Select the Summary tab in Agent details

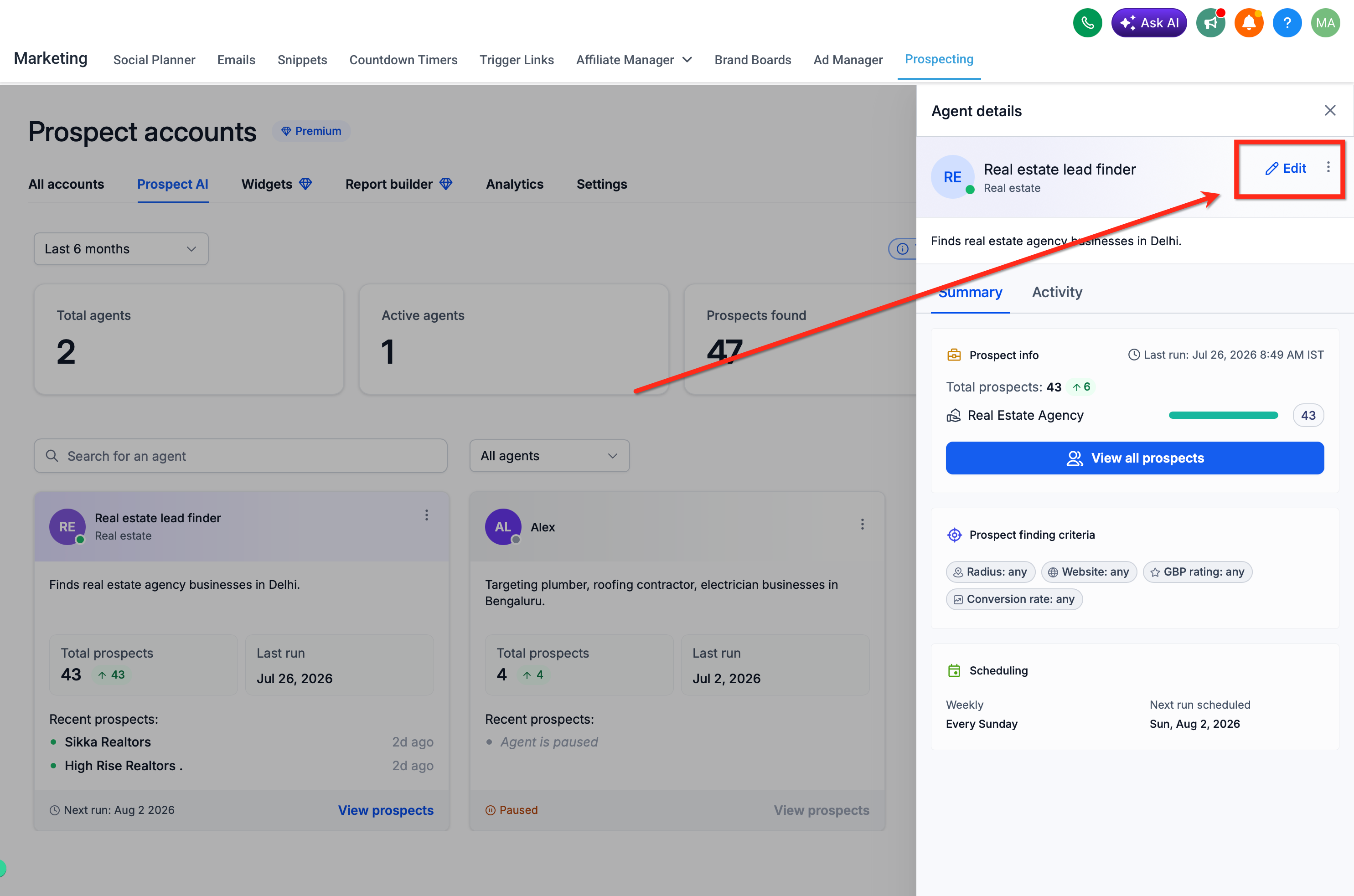click(971, 292)
